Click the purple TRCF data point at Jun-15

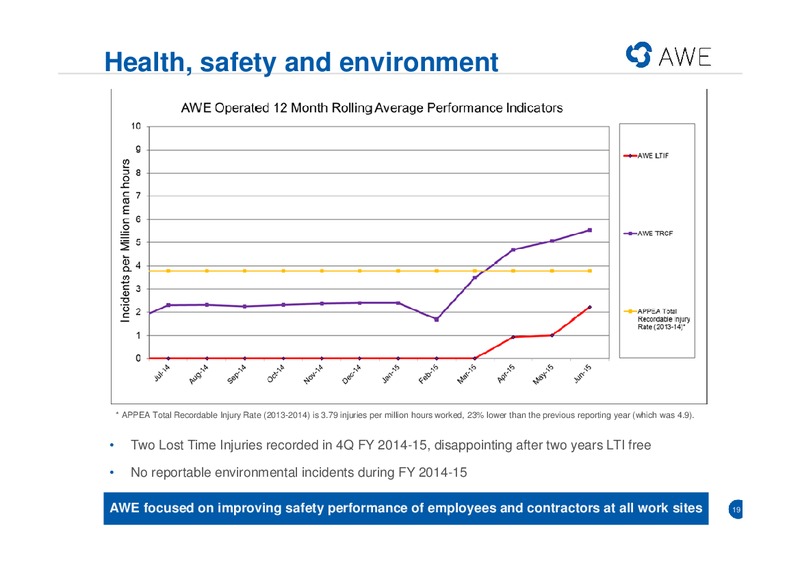(x=590, y=230)
